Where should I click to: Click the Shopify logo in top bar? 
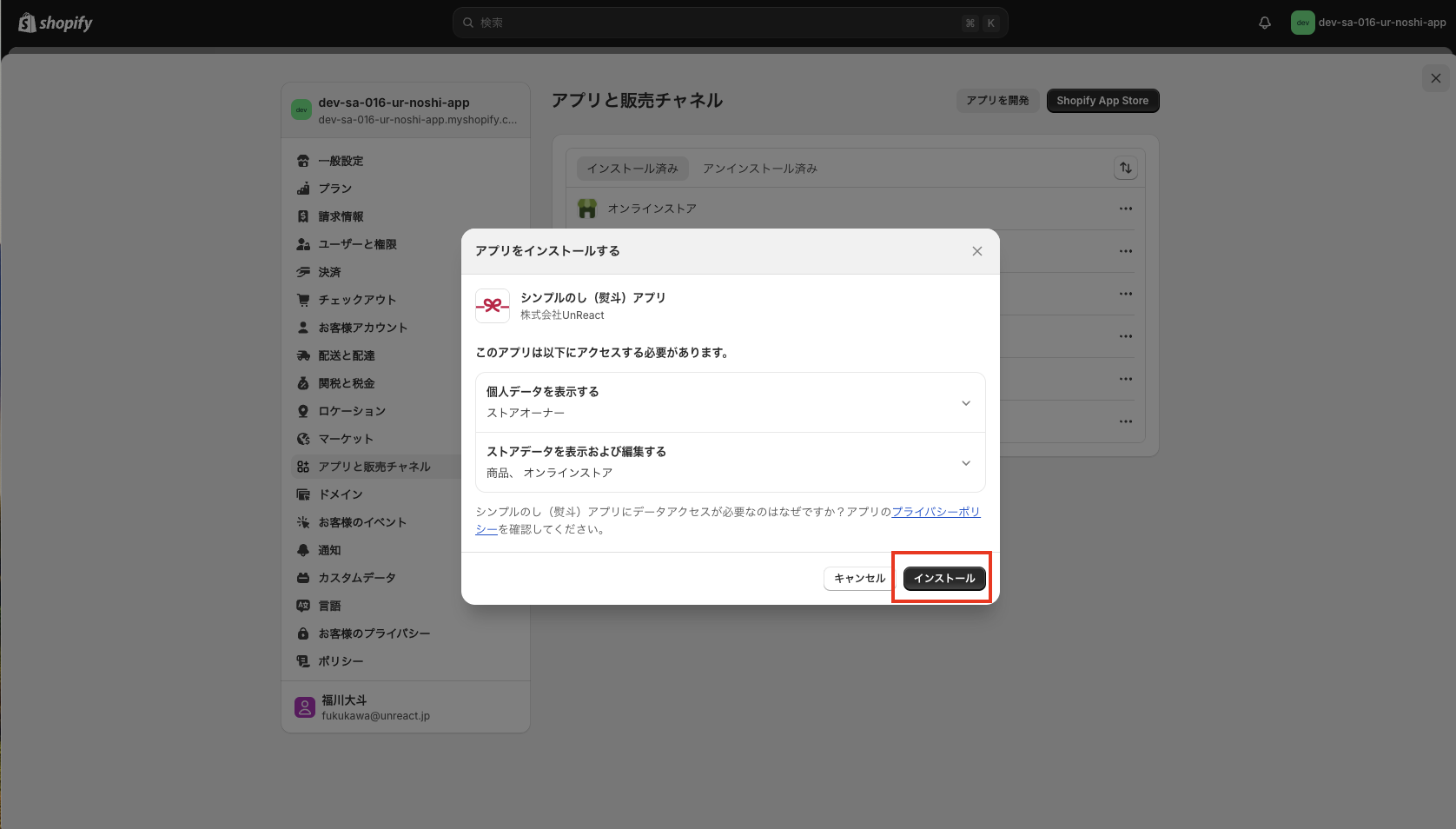coord(56,23)
